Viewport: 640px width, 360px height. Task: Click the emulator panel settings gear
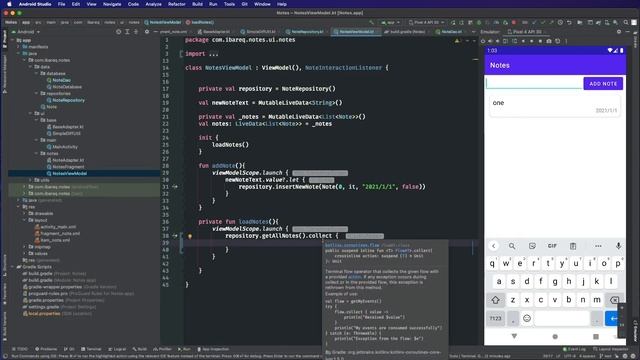(619, 31)
